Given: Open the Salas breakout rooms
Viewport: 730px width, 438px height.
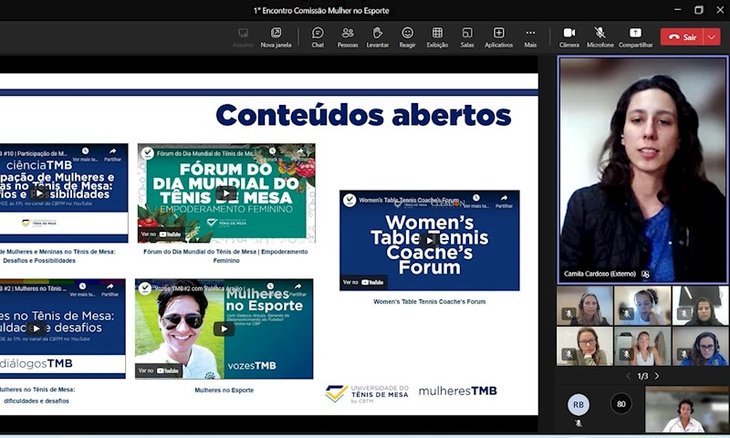Looking at the screenshot, I should click(467, 37).
